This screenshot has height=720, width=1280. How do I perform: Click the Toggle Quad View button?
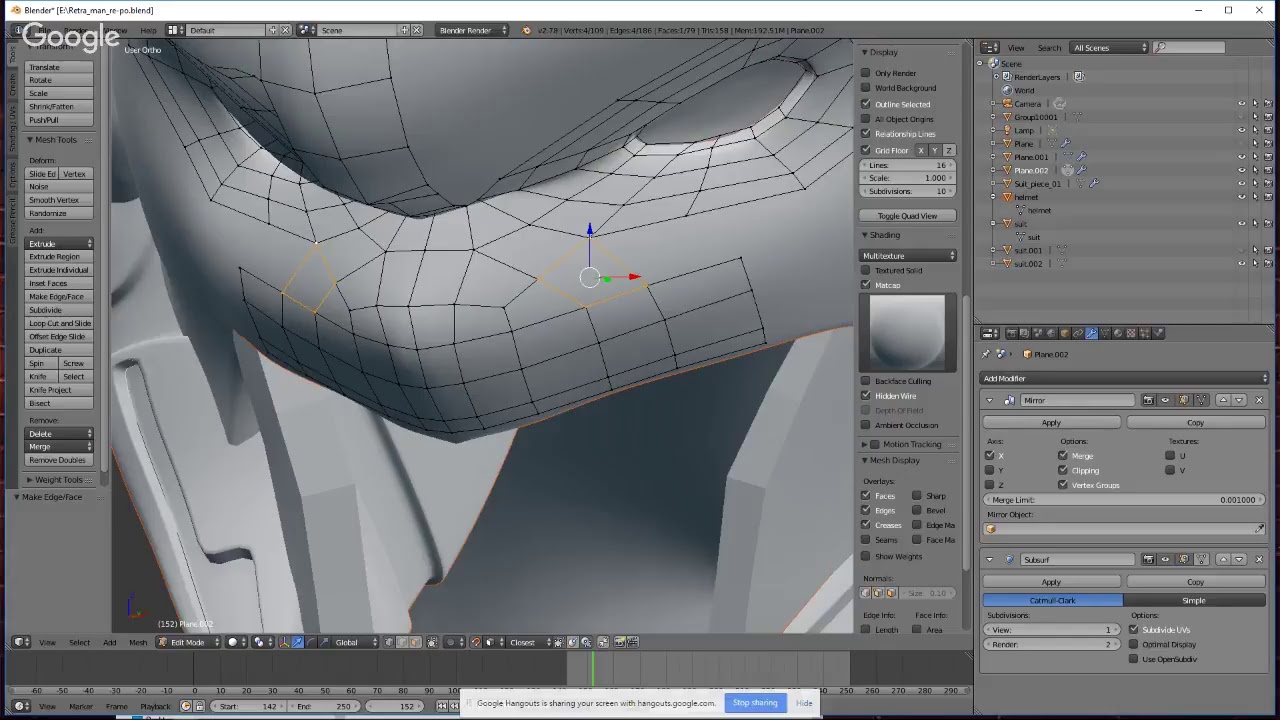908,216
